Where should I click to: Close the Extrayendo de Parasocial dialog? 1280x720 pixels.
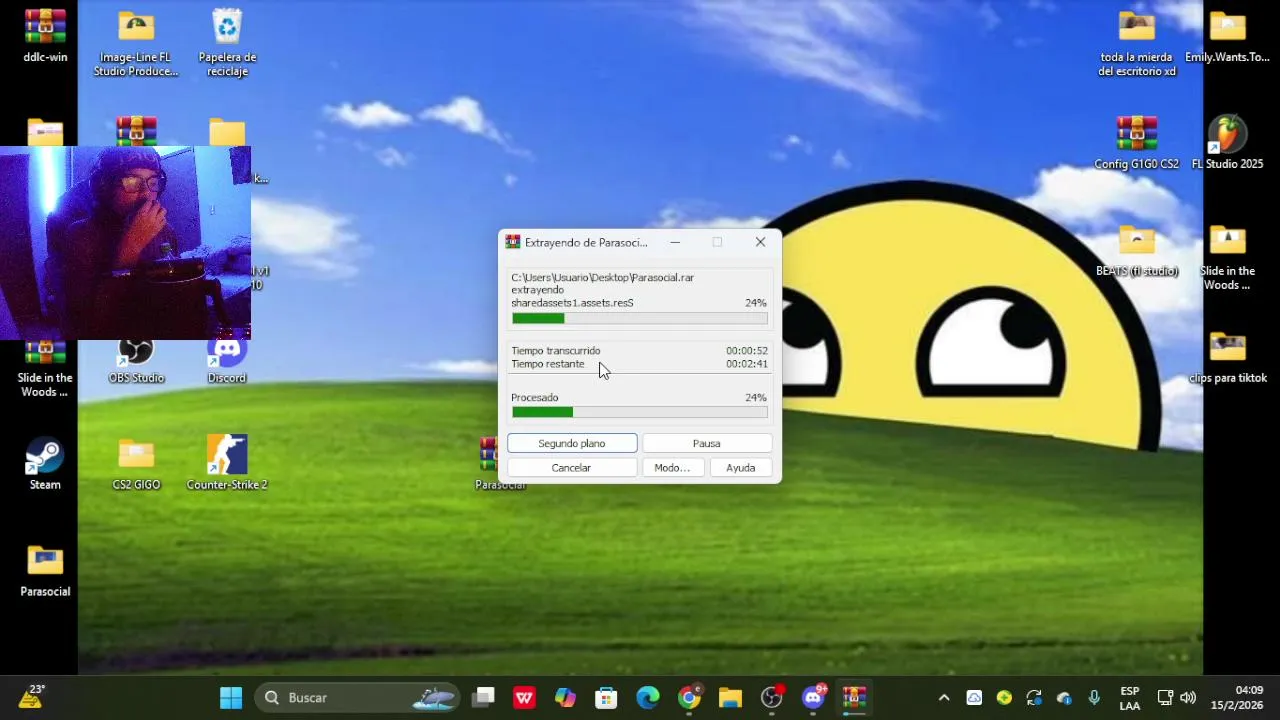[760, 242]
